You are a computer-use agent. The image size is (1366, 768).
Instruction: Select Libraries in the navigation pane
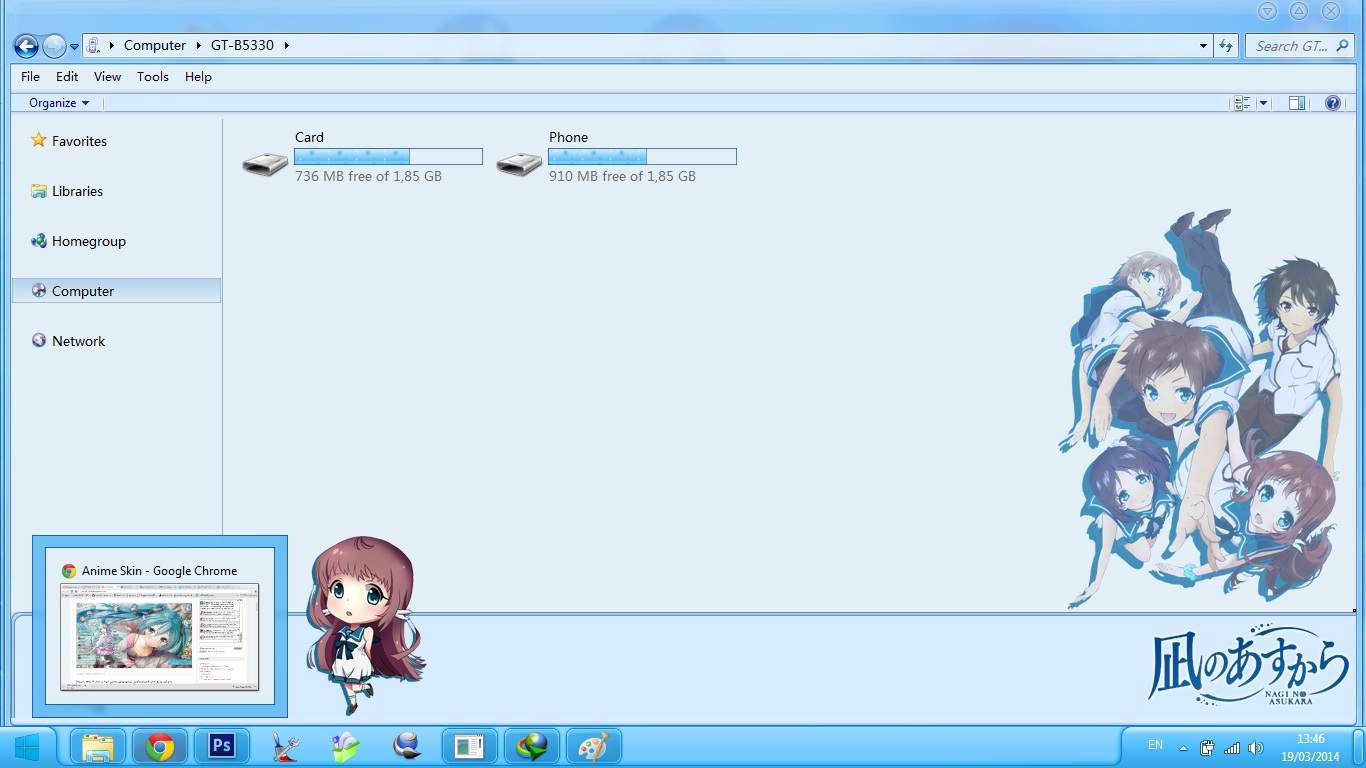click(77, 191)
